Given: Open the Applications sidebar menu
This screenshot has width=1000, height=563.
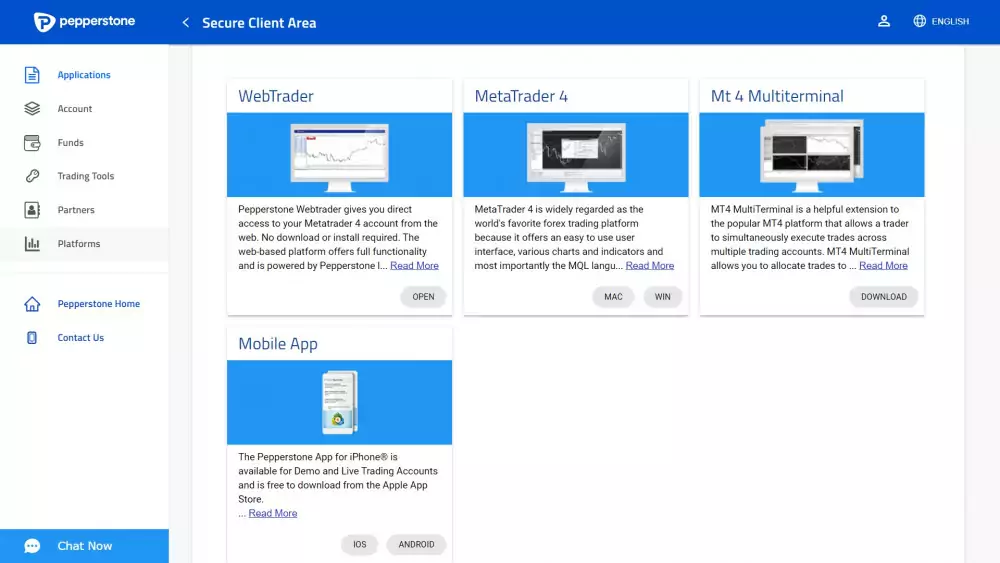Looking at the screenshot, I should (84, 75).
